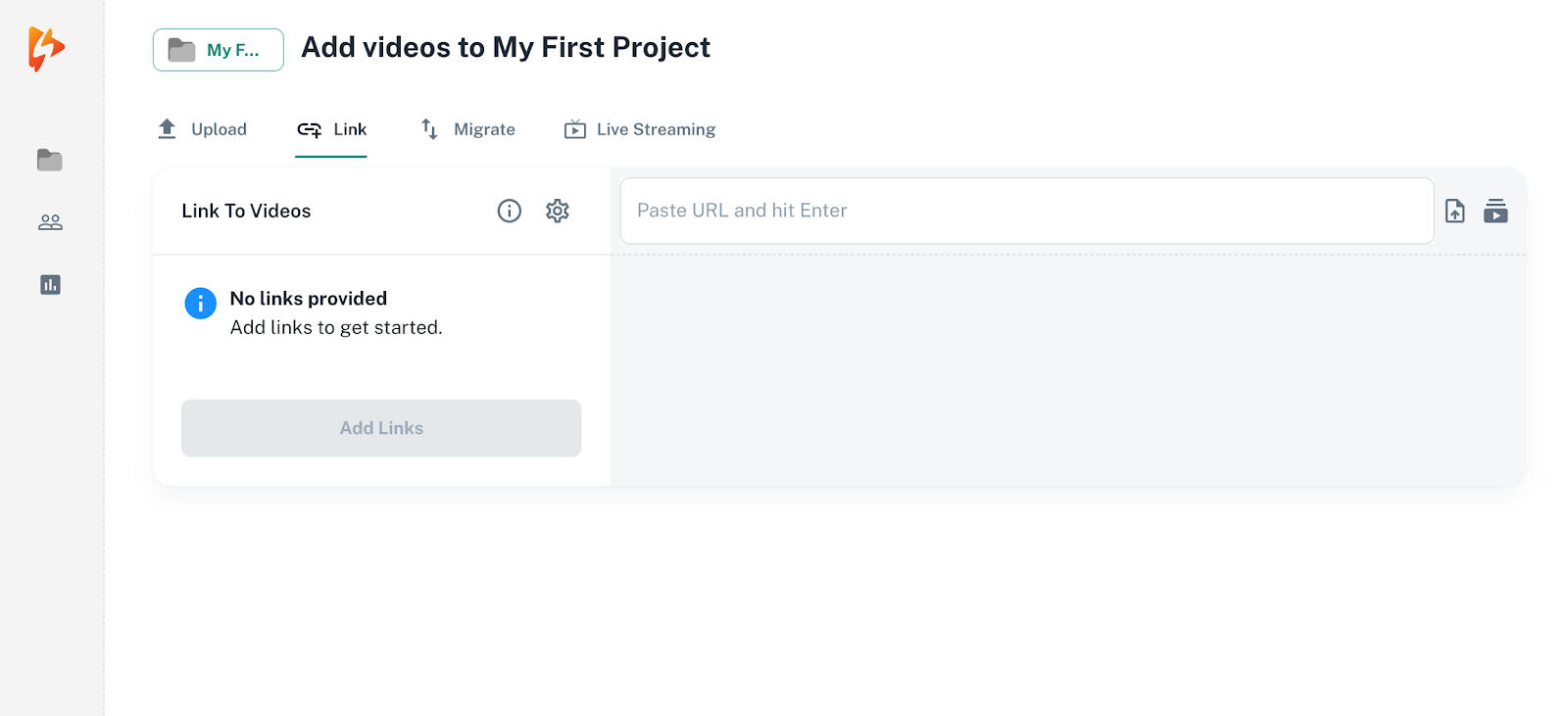This screenshot has width=1568, height=716.
Task: Click the orange lightning logo icon
Action: coord(45,48)
